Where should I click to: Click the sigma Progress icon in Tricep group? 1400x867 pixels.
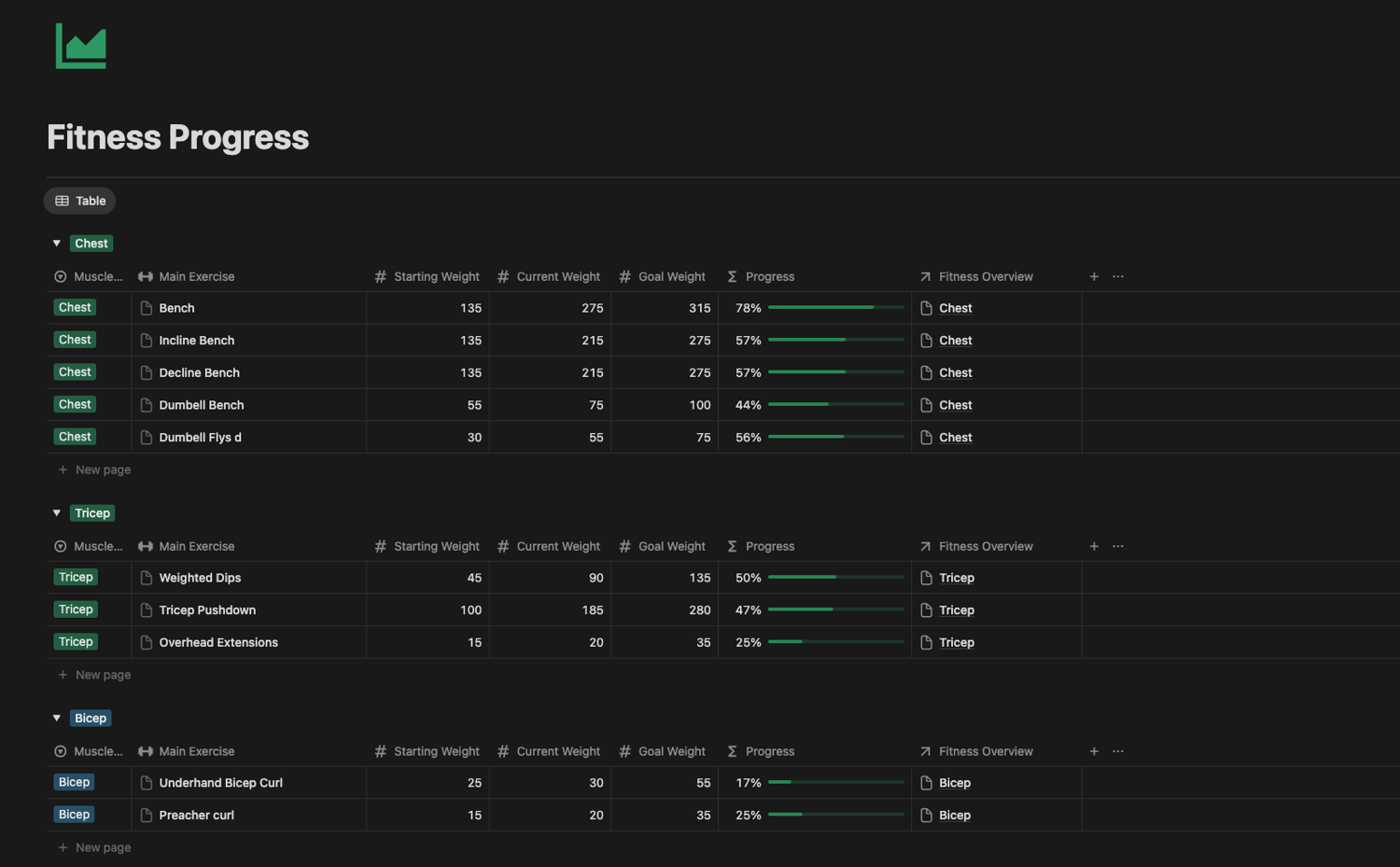point(733,546)
